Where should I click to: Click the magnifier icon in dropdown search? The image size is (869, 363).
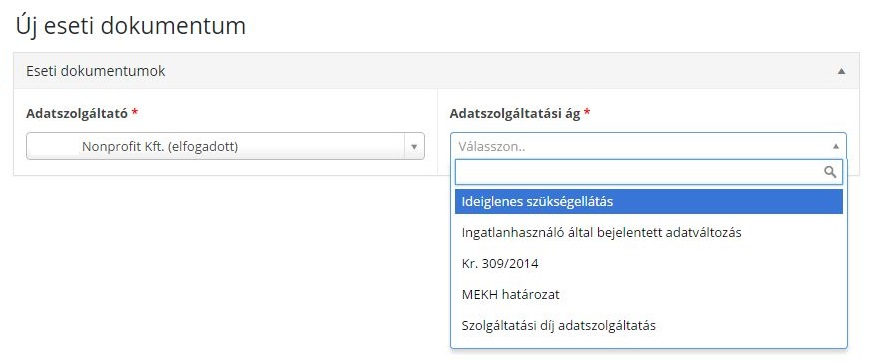tap(830, 172)
